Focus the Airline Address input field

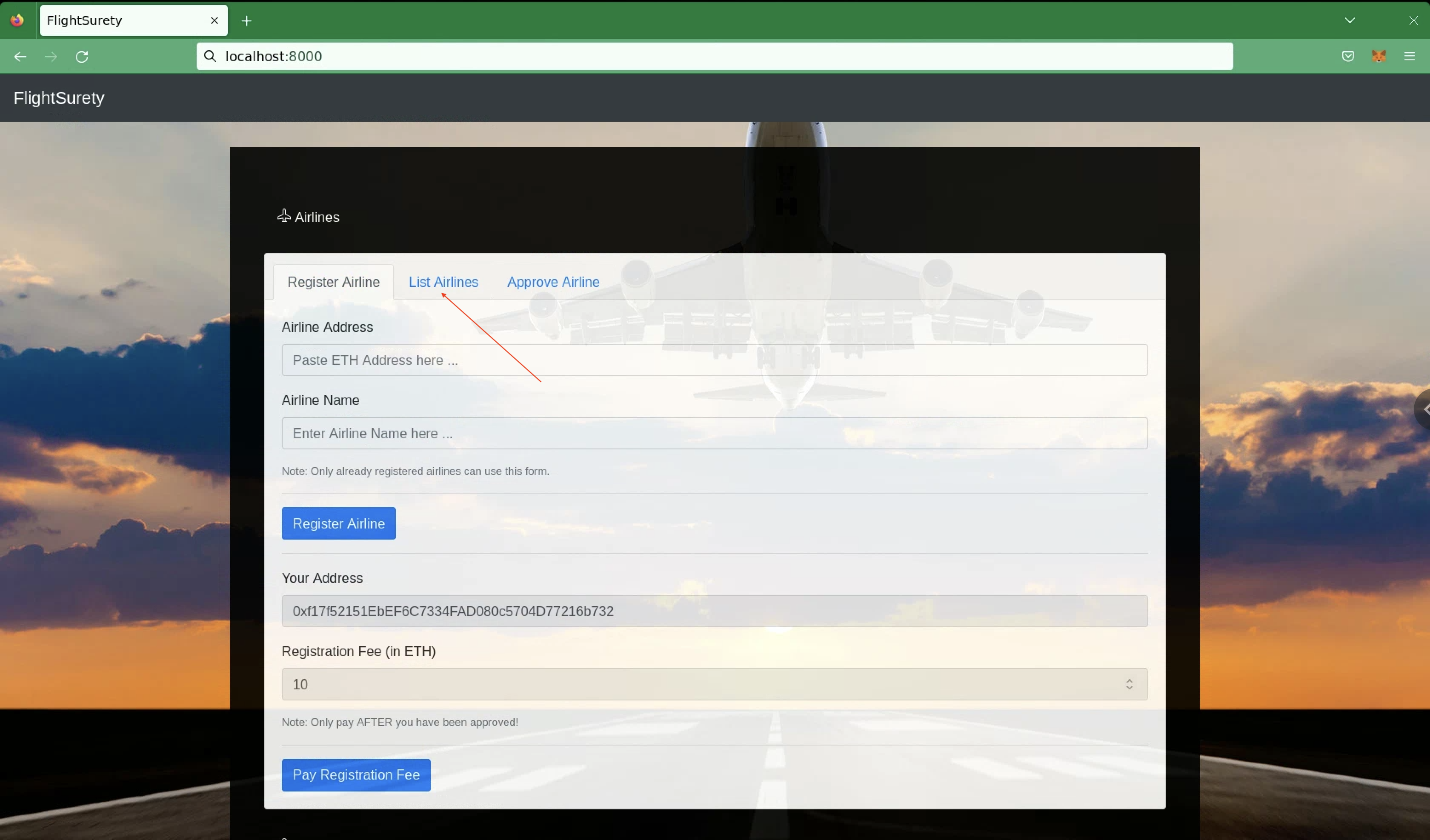[x=714, y=360]
